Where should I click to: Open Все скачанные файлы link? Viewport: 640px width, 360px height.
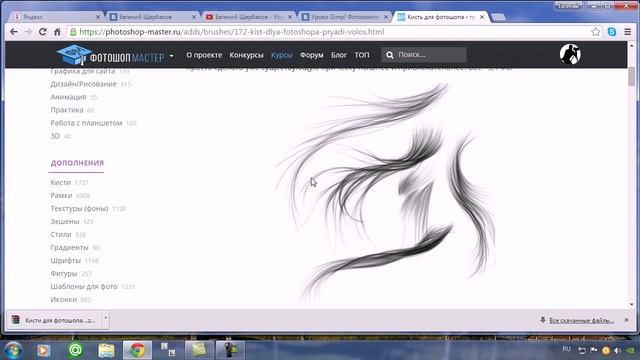point(581,320)
